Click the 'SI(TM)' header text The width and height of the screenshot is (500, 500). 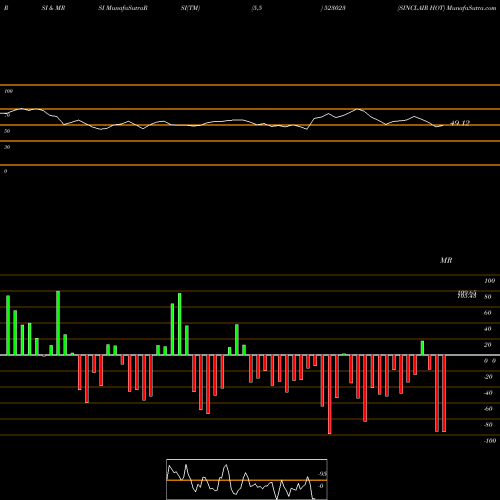click(190, 8)
